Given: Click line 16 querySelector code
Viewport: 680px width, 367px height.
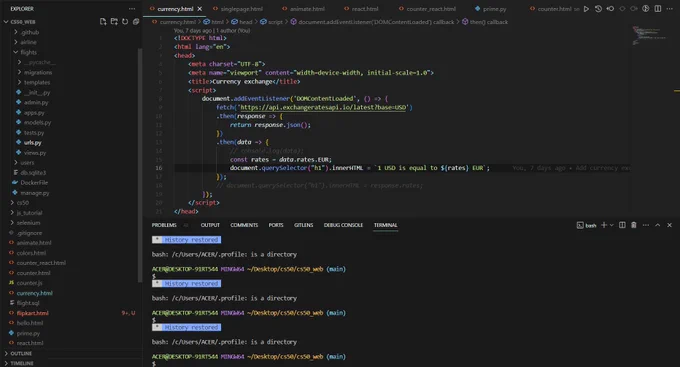Looking at the screenshot, I should (360, 168).
